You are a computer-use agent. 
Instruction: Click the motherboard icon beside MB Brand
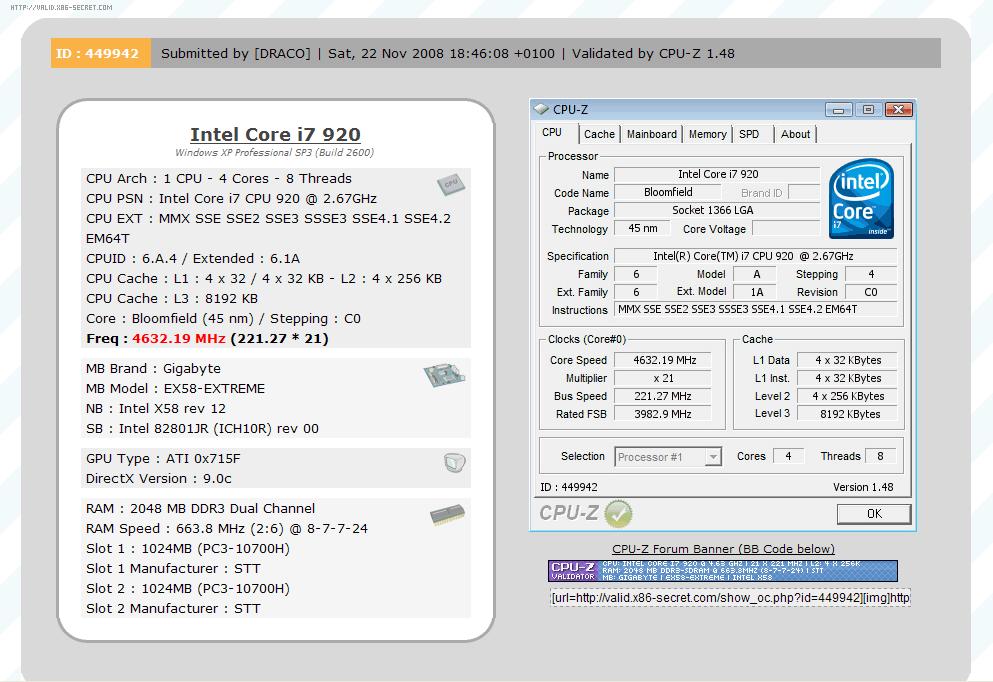click(x=445, y=375)
